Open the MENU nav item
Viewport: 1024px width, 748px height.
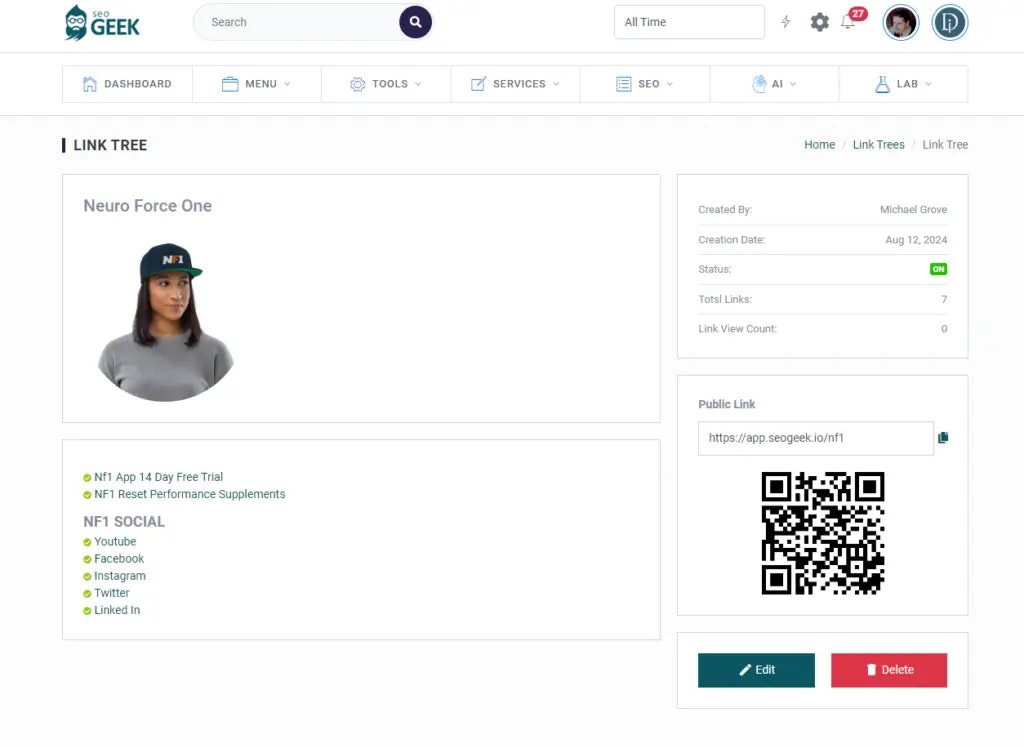pyautogui.click(x=257, y=84)
